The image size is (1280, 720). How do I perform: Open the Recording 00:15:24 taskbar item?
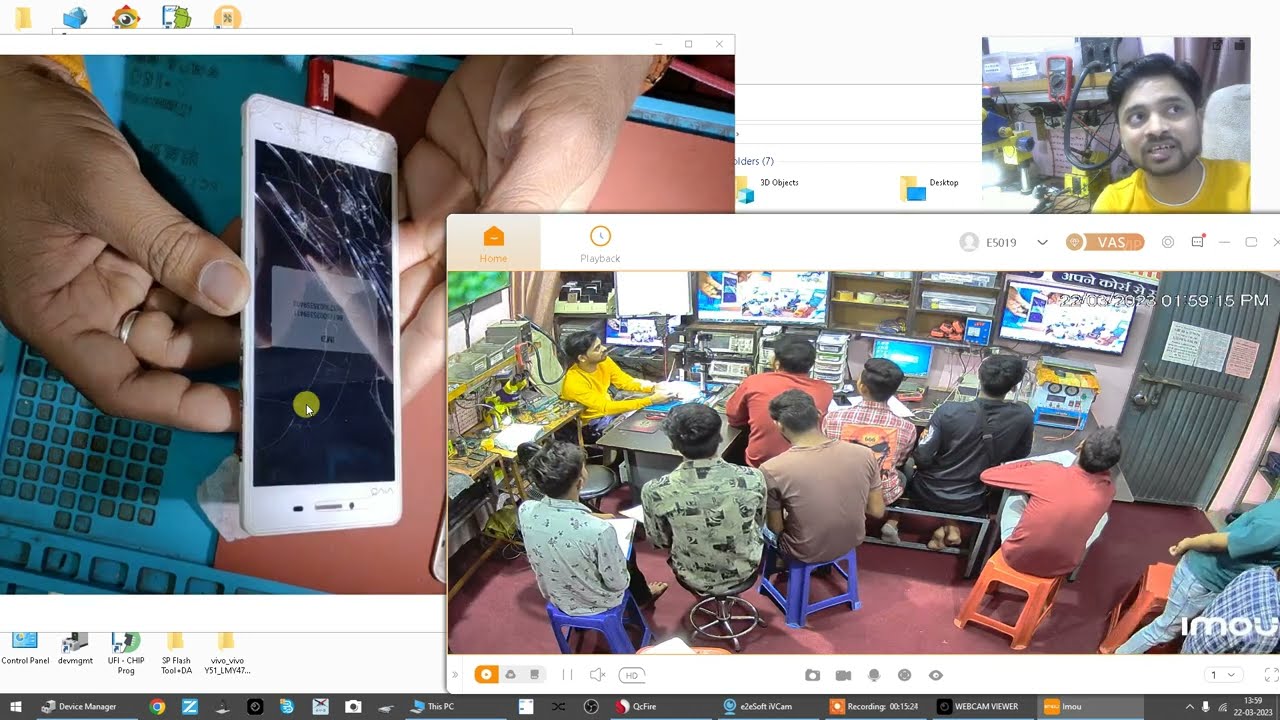pyautogui.click(x=875, y=706)
